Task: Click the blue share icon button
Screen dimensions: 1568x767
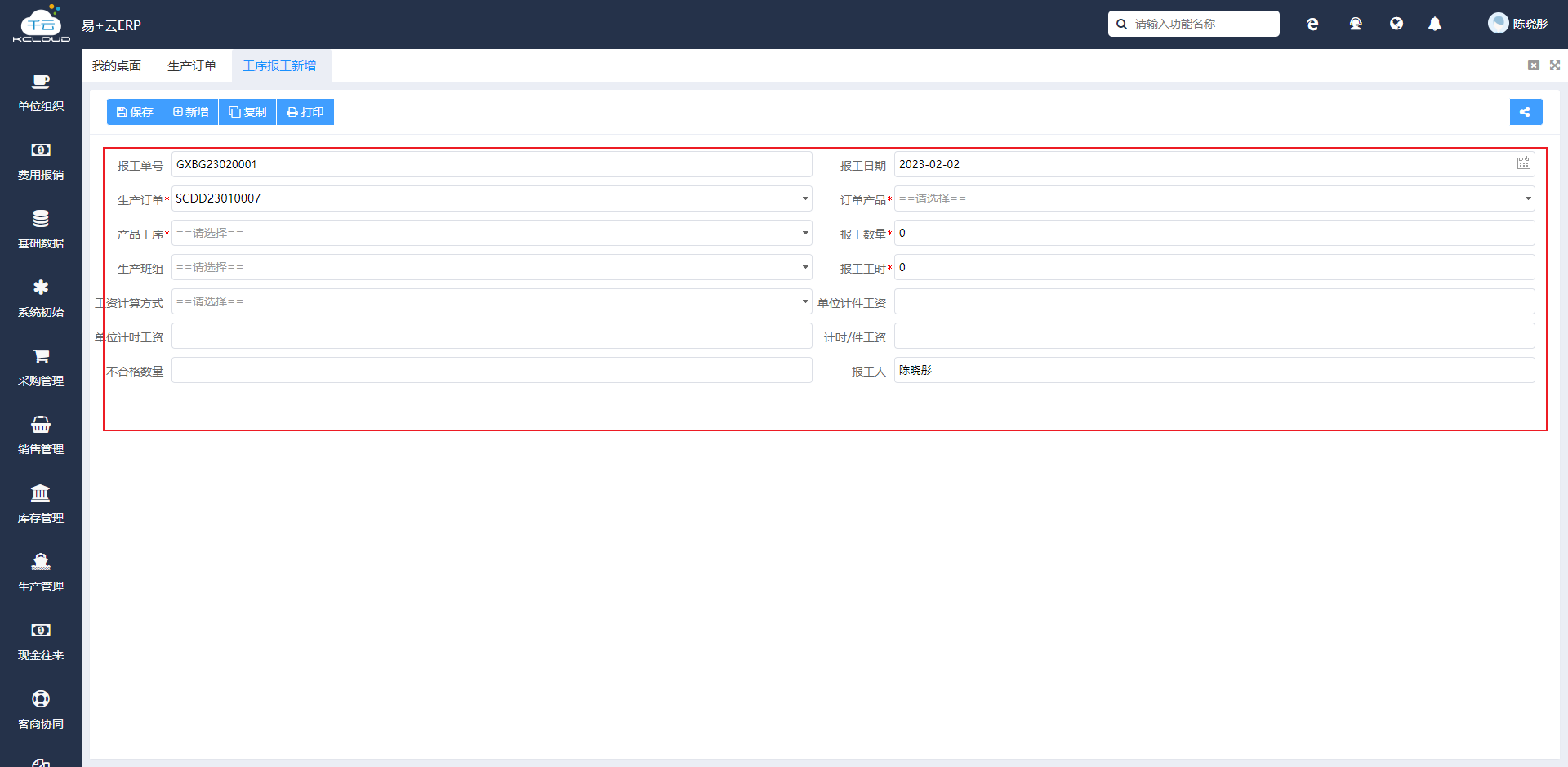Action: click(1526, 112)
